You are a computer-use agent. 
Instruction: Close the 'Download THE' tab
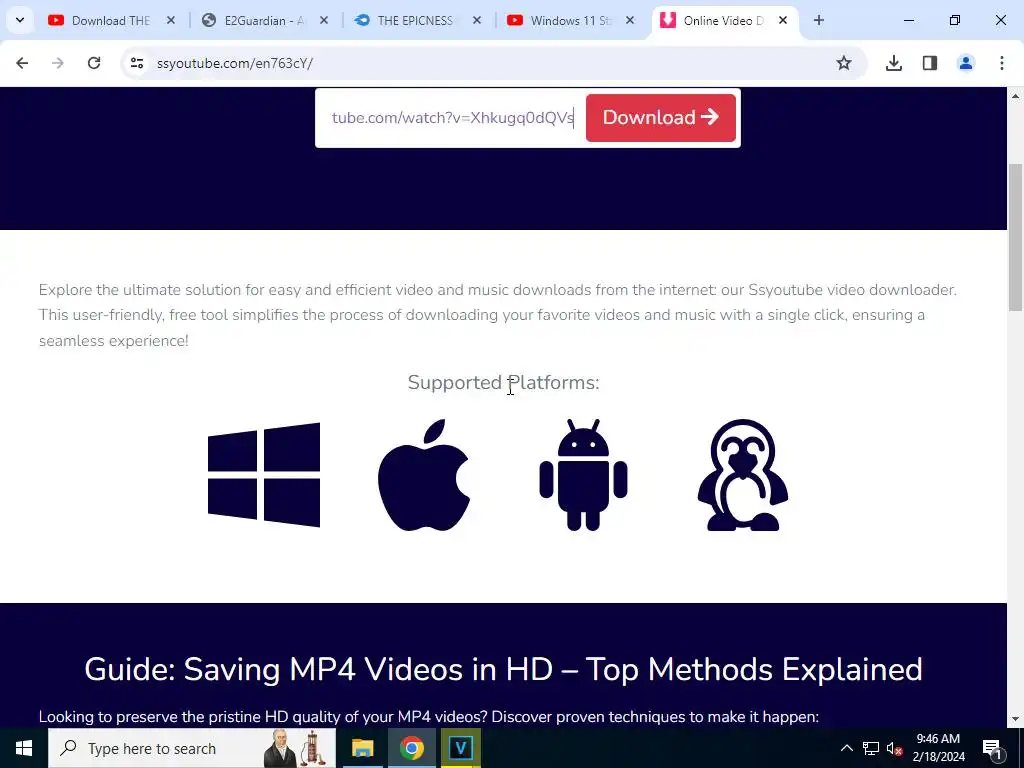(x=170, y=20)
